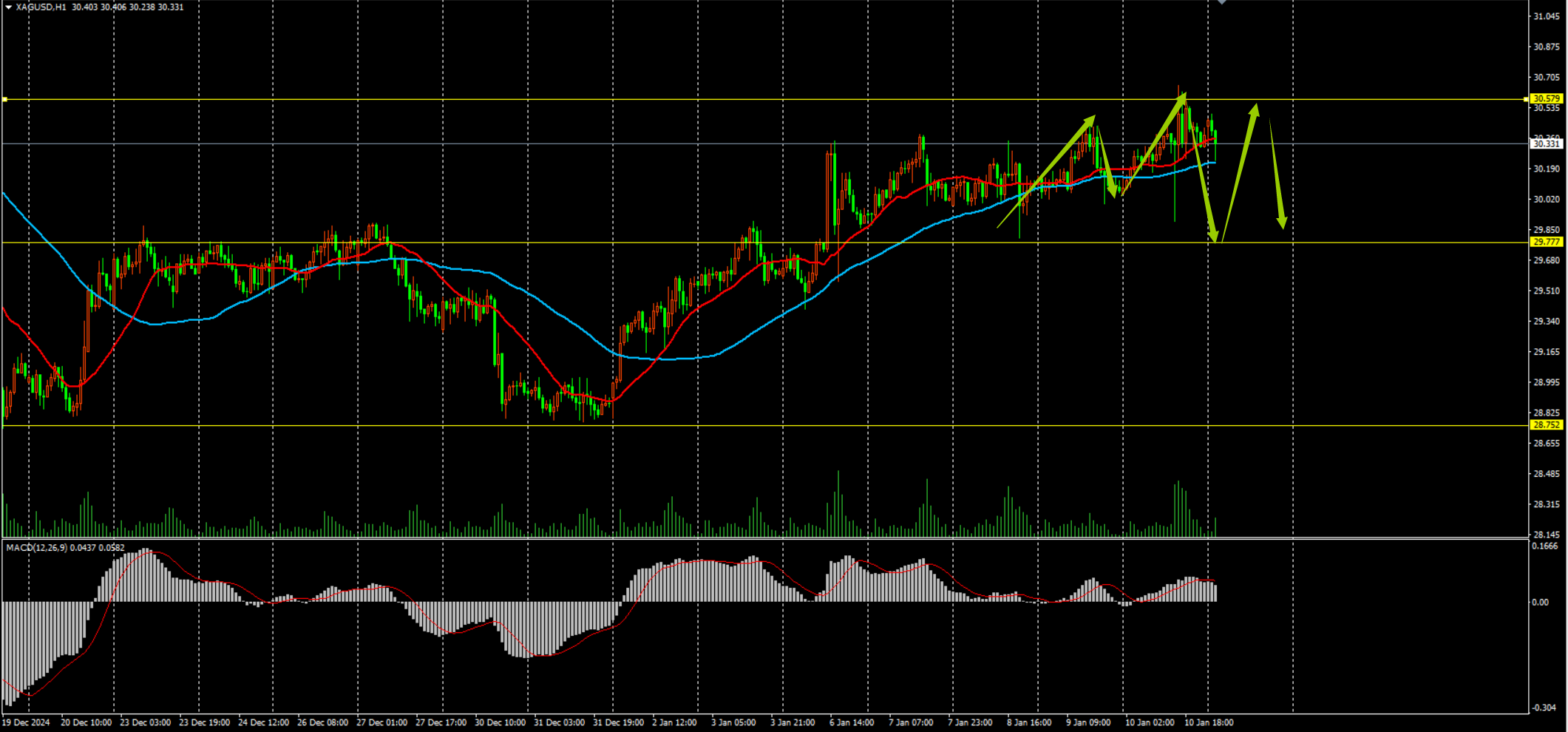1568x732 pixels.
Task: Click the 2 Jan 12:00 time label
Action: pyautogui.click(x=674, y=722)
